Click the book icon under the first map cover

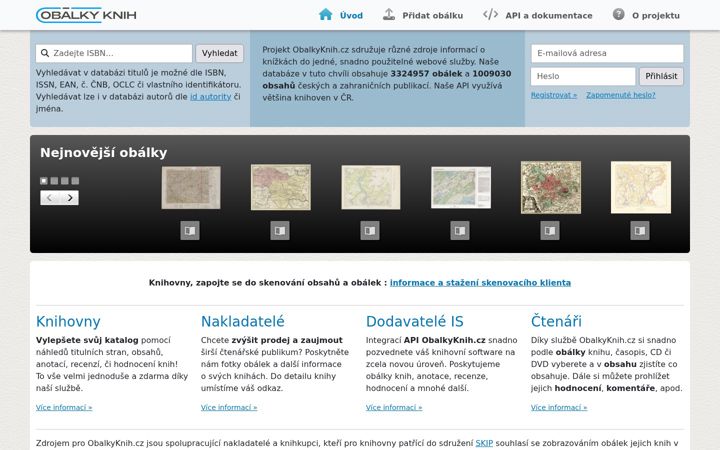(x=190, y=231)
